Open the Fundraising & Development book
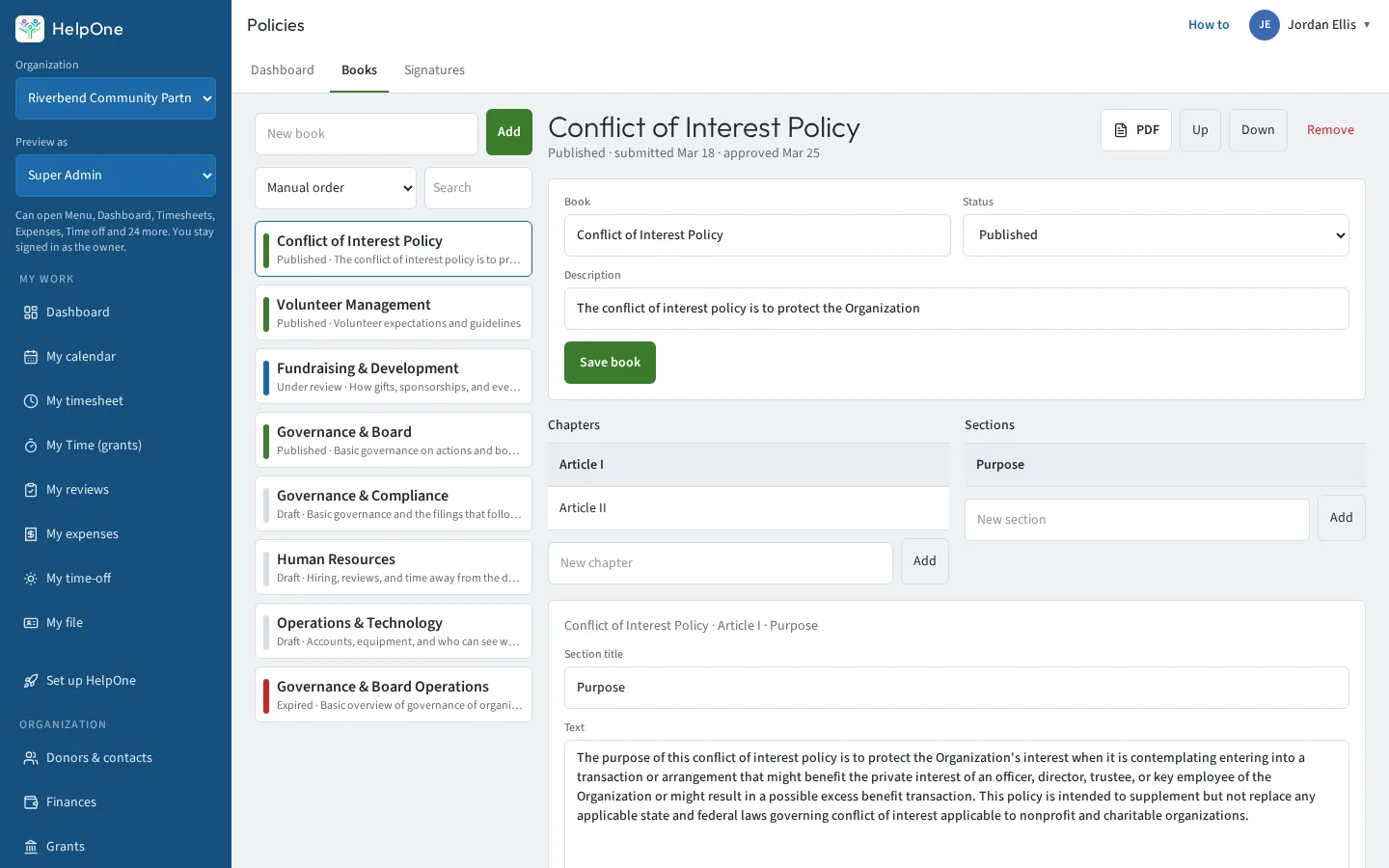This screenshot has width=1389, height=868. click(394, 376)
